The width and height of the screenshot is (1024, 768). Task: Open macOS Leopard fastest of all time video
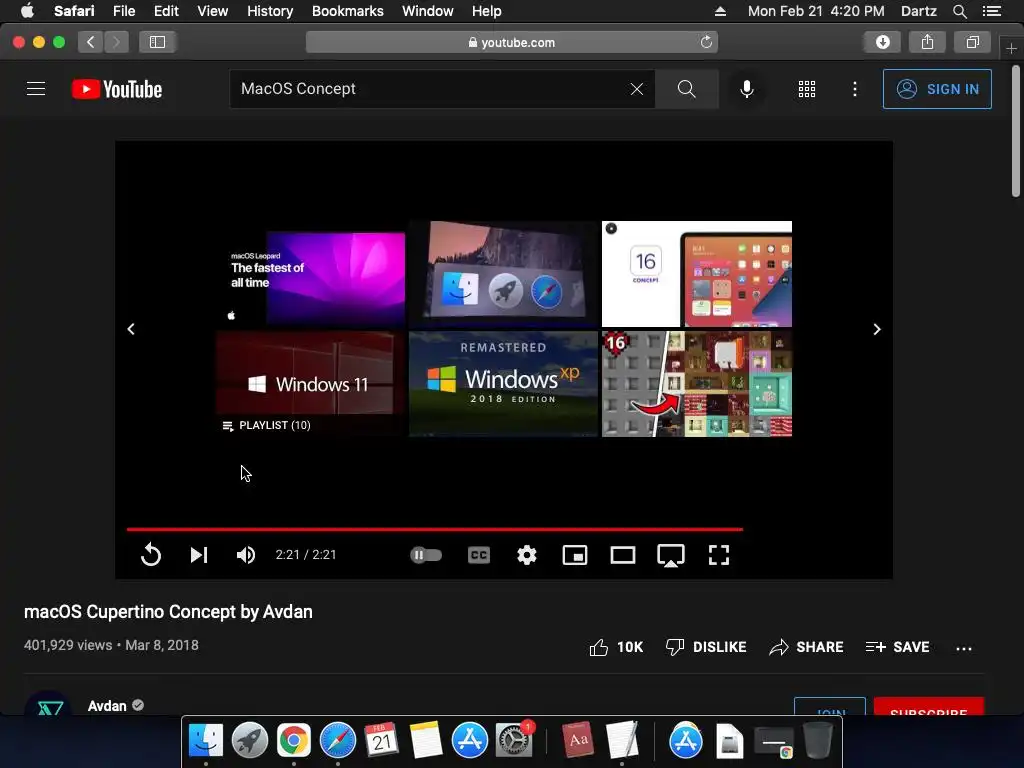pos(311,274)
